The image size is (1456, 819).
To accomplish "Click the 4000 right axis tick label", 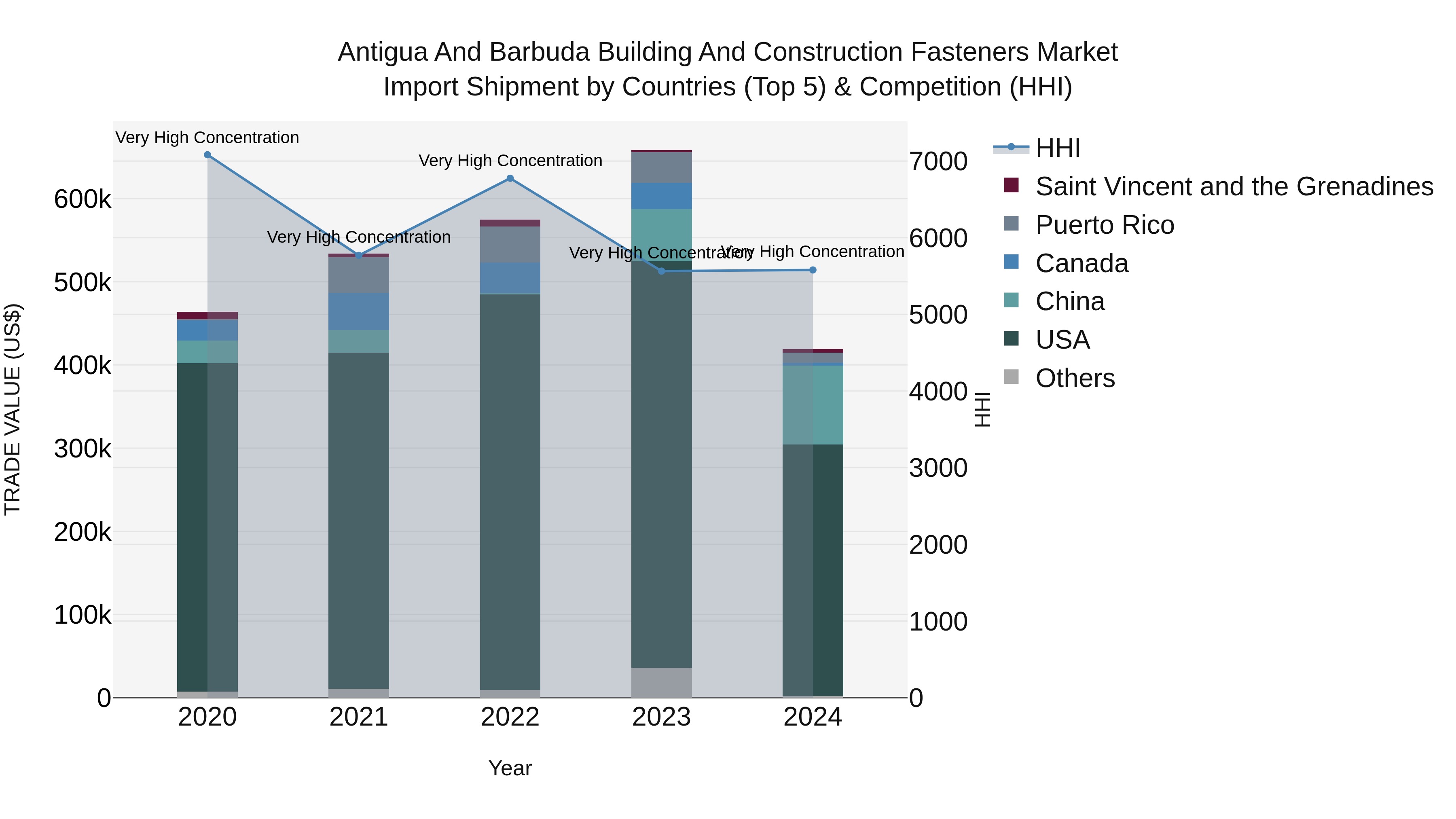I will (x=938, y=392).
